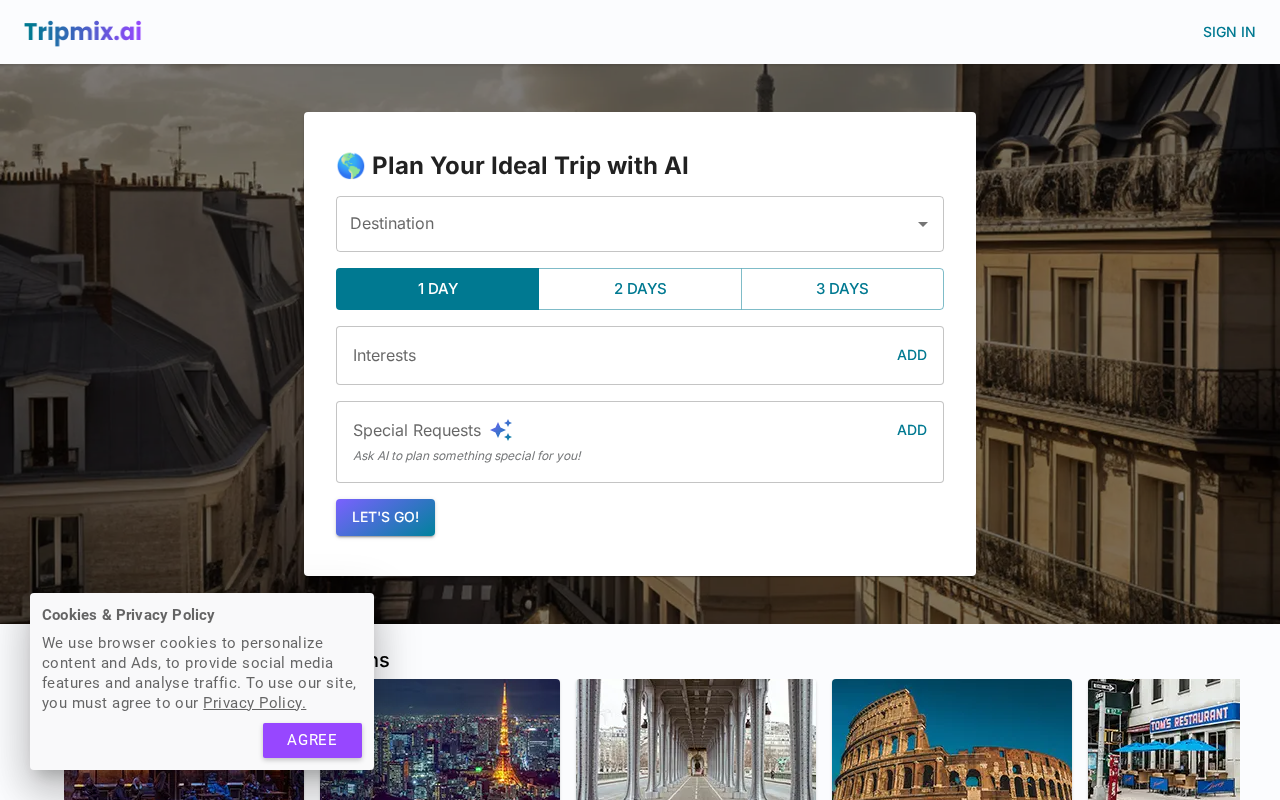This screenshot has width=1280, height=800.
Task: Open the SIGN IN link
Action: coord(1228,32)
